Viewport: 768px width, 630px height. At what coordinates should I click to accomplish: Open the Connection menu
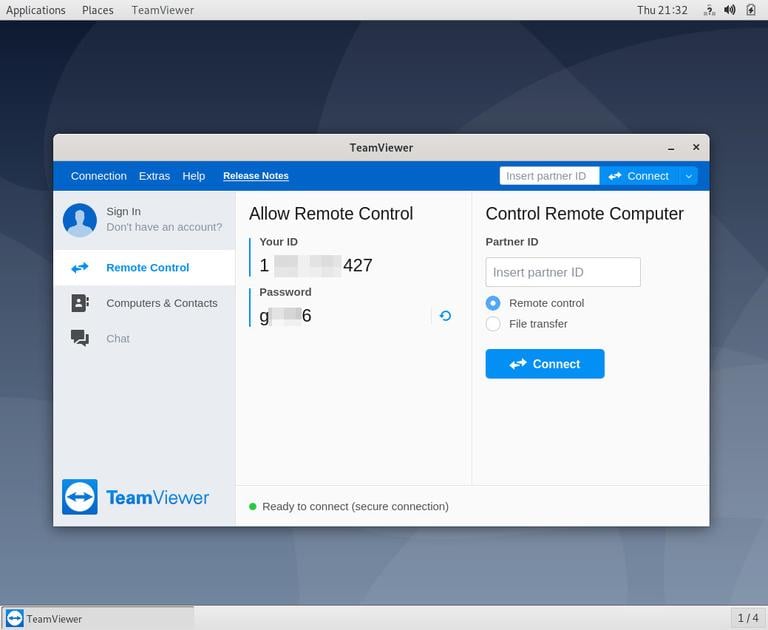point(98,176)
